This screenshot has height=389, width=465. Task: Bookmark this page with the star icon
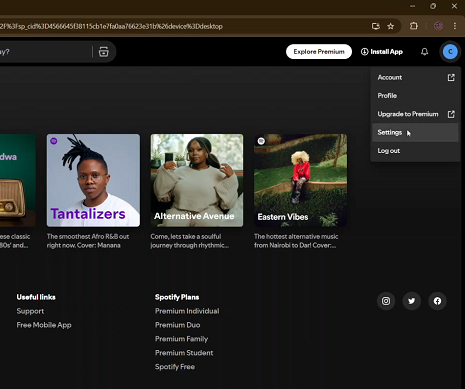(x=391, y=26)
